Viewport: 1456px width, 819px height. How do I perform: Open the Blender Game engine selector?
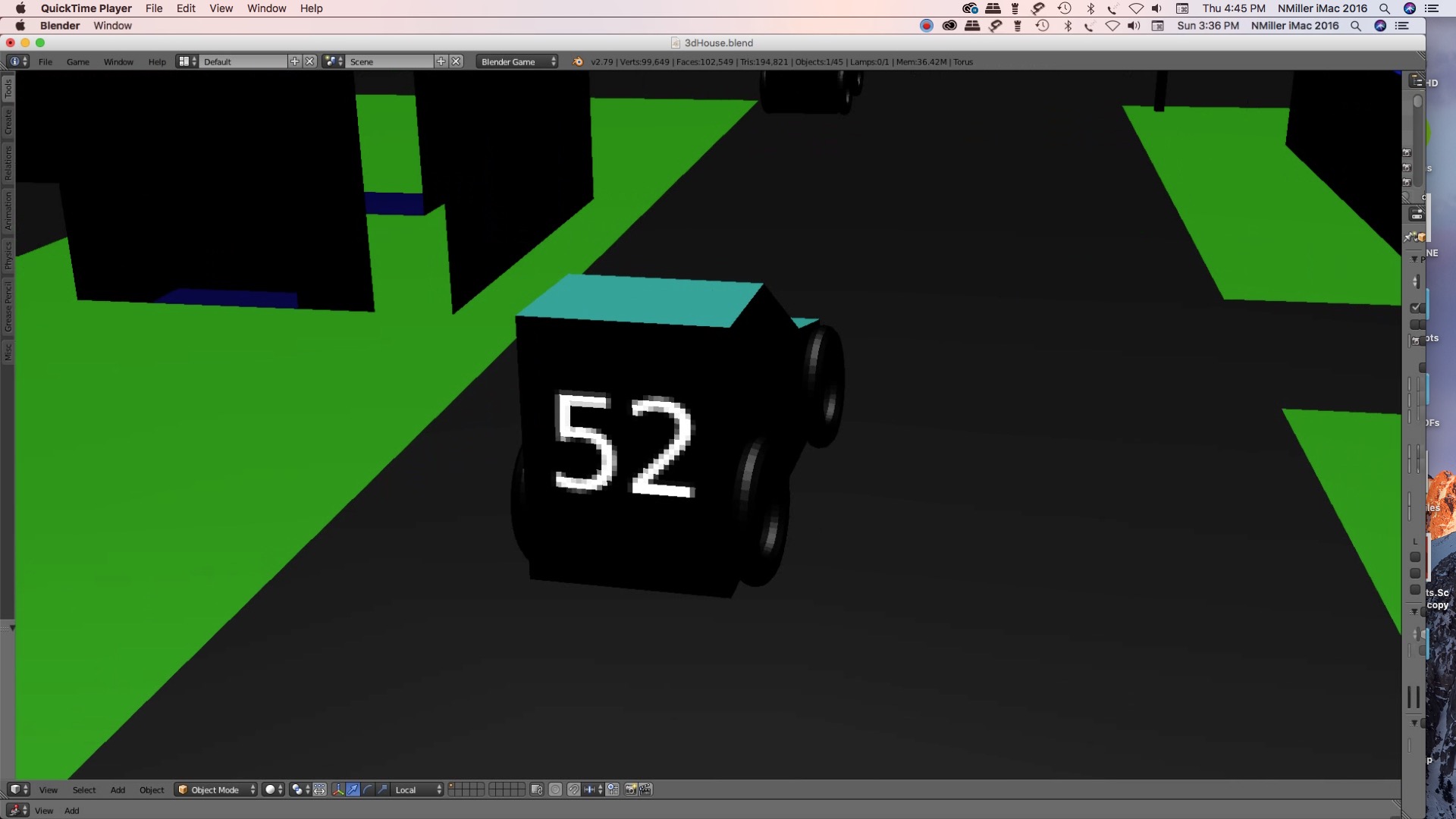click(517, 61)
